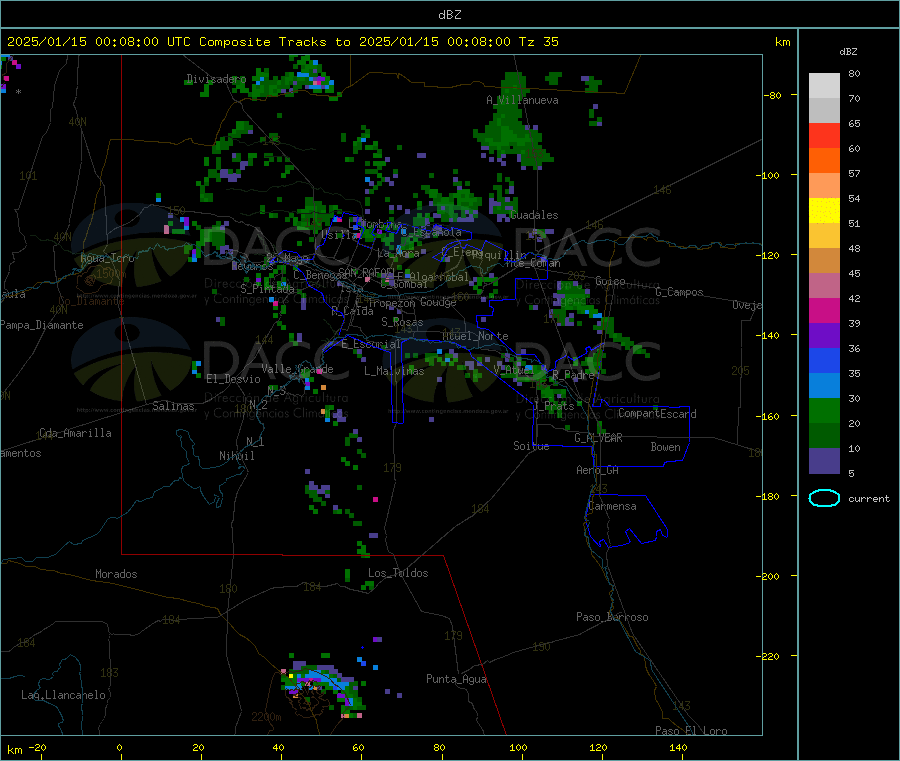Click the magenta 39 dBZ legend swatch
900x761 pixels.
coord(824,310)
